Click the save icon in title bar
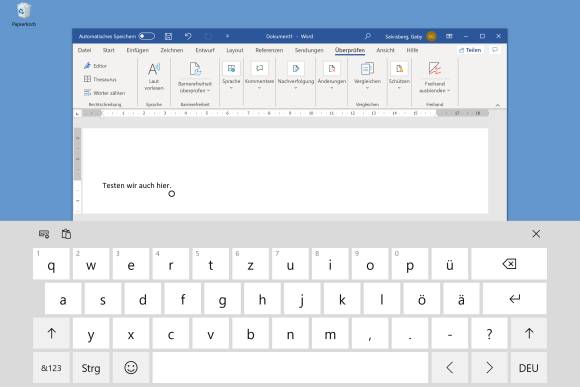The width and height of the screenshot is (580, 387). (x=168, y=36)
